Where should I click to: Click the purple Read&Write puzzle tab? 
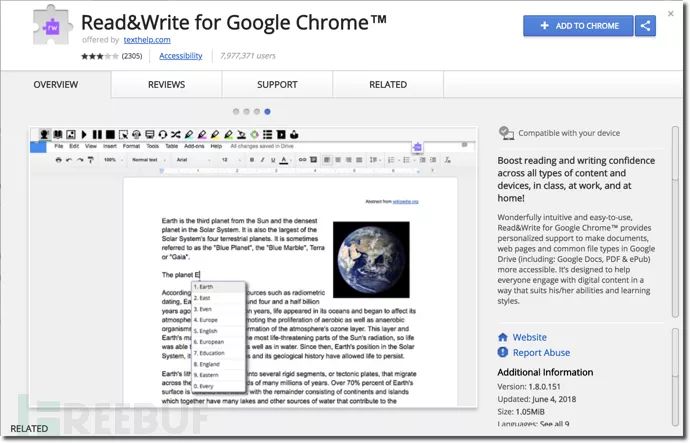coord(417,147)
